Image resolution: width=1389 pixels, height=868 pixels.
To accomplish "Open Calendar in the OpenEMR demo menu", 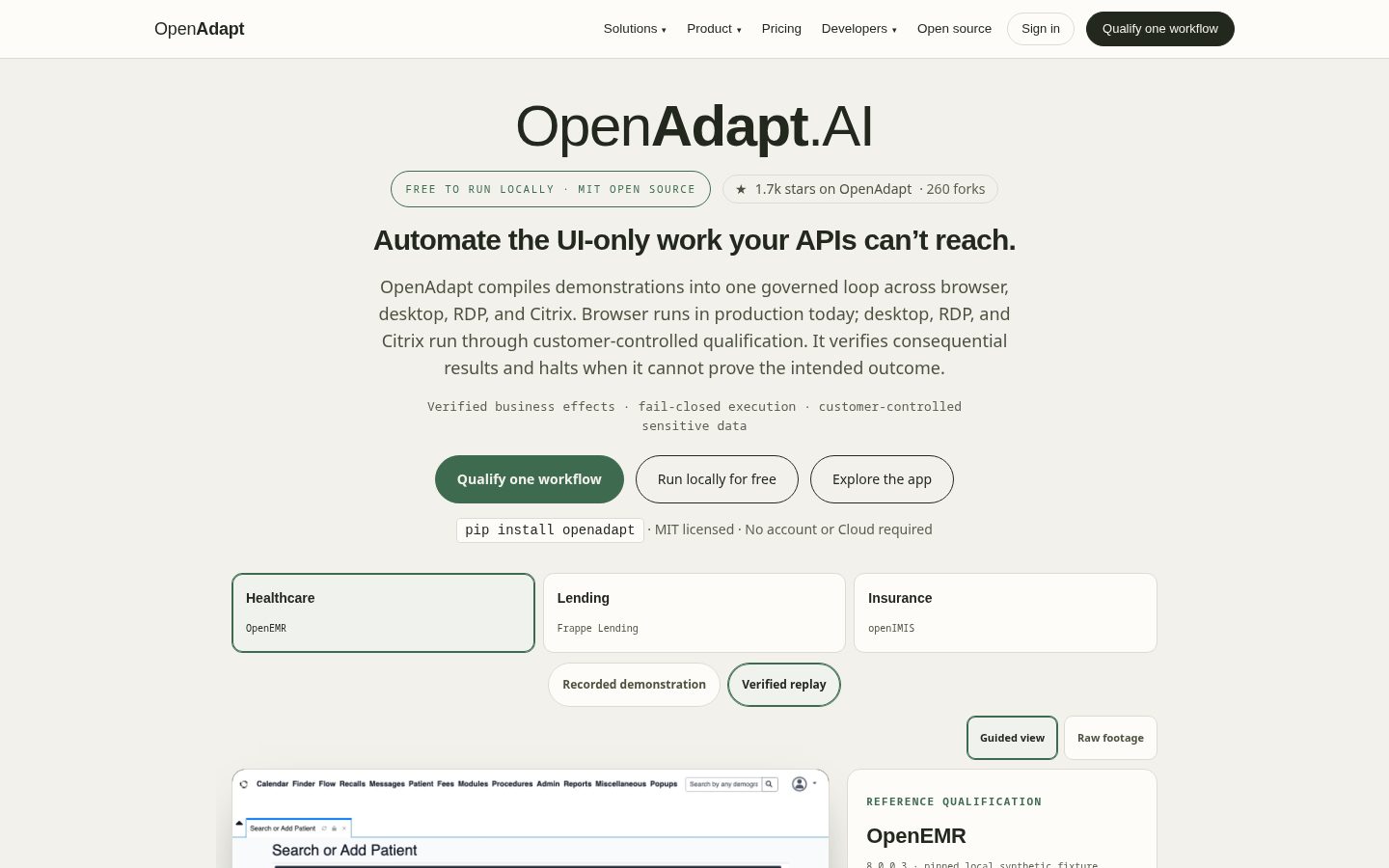I will click(272, 784).
